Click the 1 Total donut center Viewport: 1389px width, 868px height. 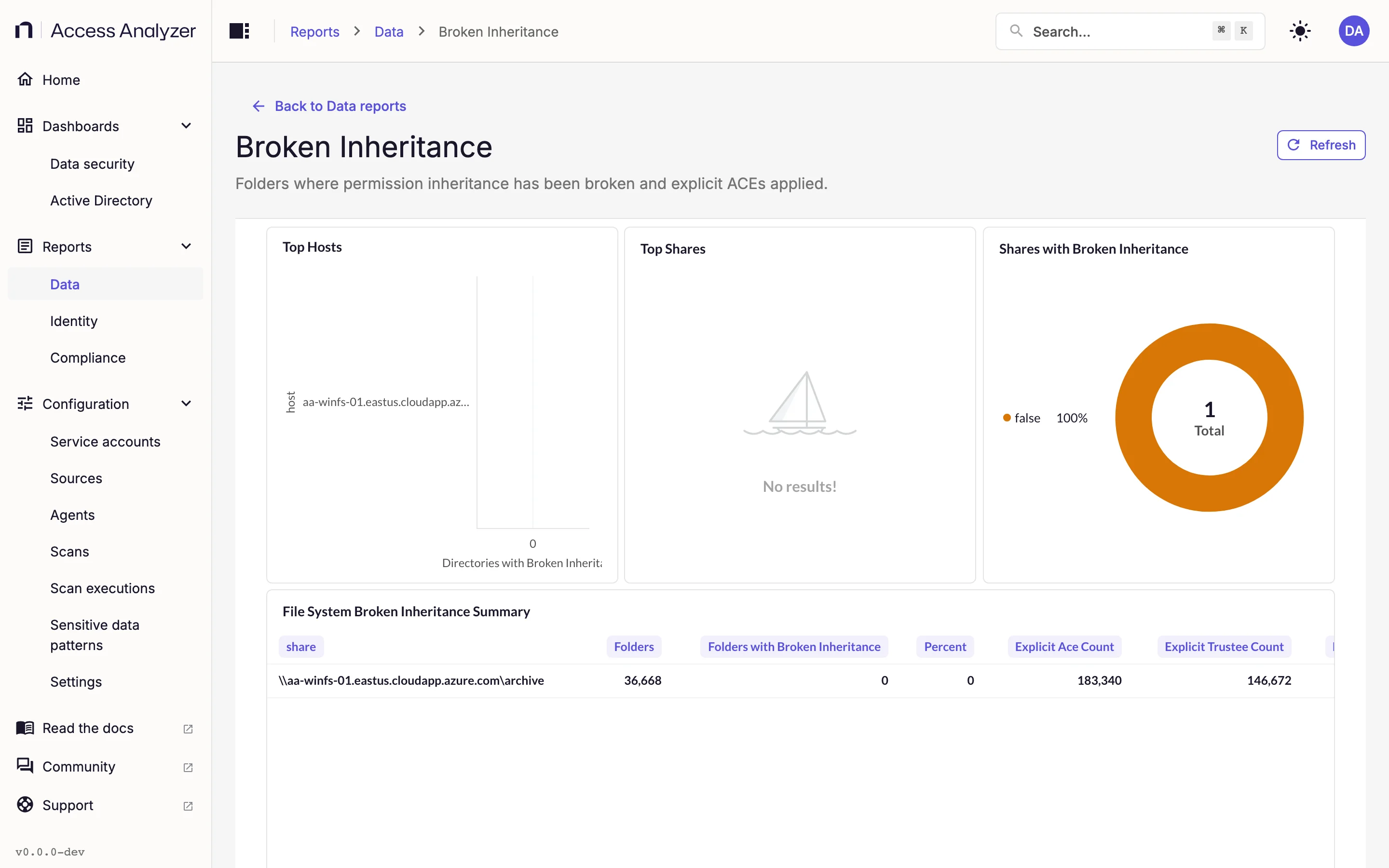(x=1210, y=418)
